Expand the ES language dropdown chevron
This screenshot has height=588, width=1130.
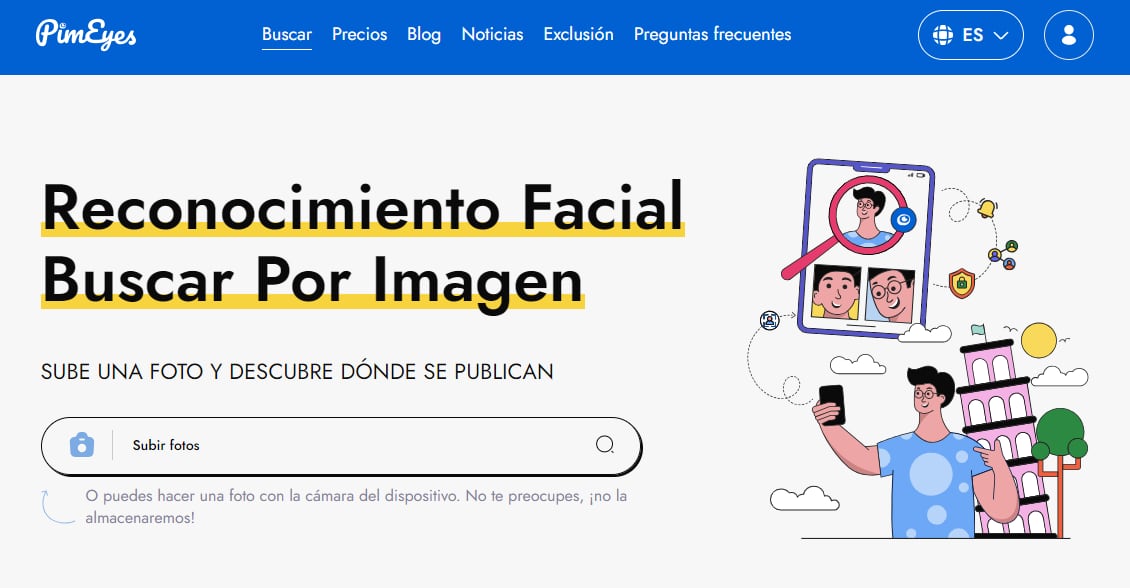(x=1002, y=35)
